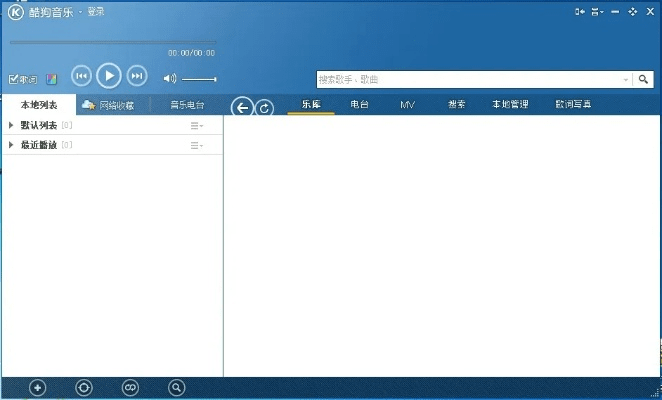Open the colorful skin picker icon
This screenshot has height=400, width=662.
point(51,79)
